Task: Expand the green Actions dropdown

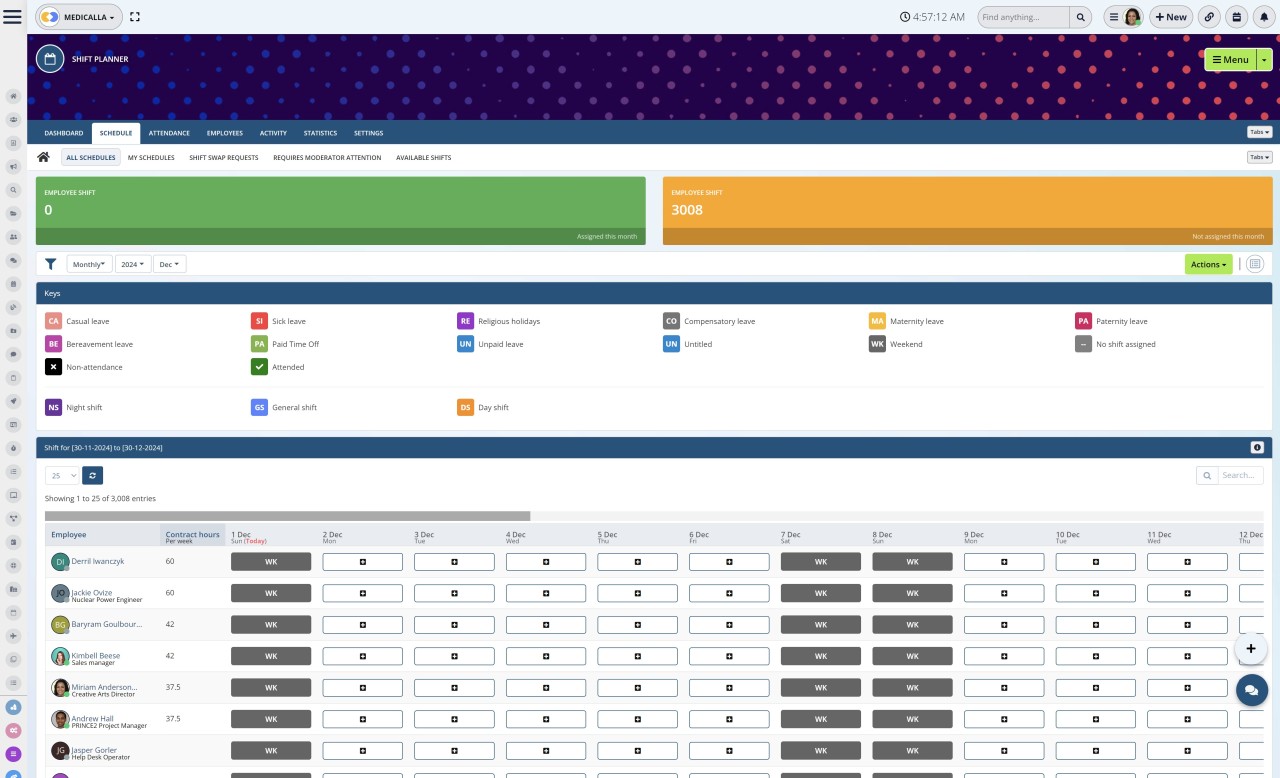Action: 1208,264
